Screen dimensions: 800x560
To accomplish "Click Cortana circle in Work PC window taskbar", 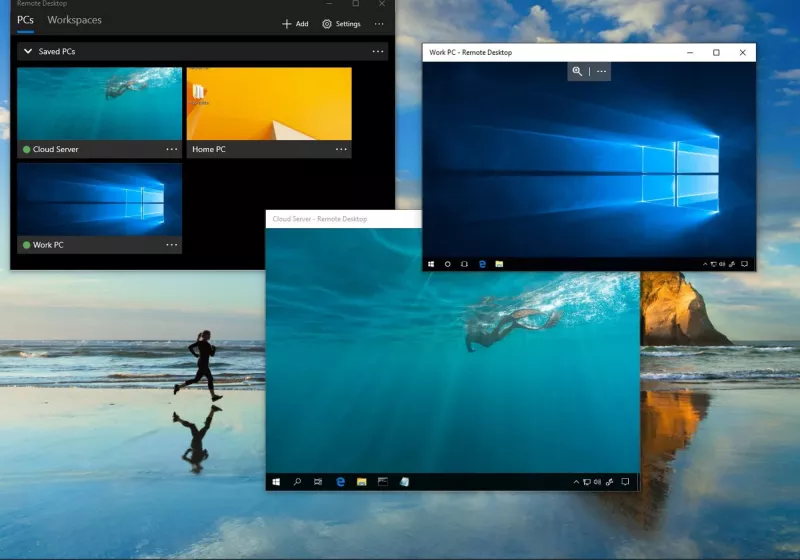I will tap(447, 264).
